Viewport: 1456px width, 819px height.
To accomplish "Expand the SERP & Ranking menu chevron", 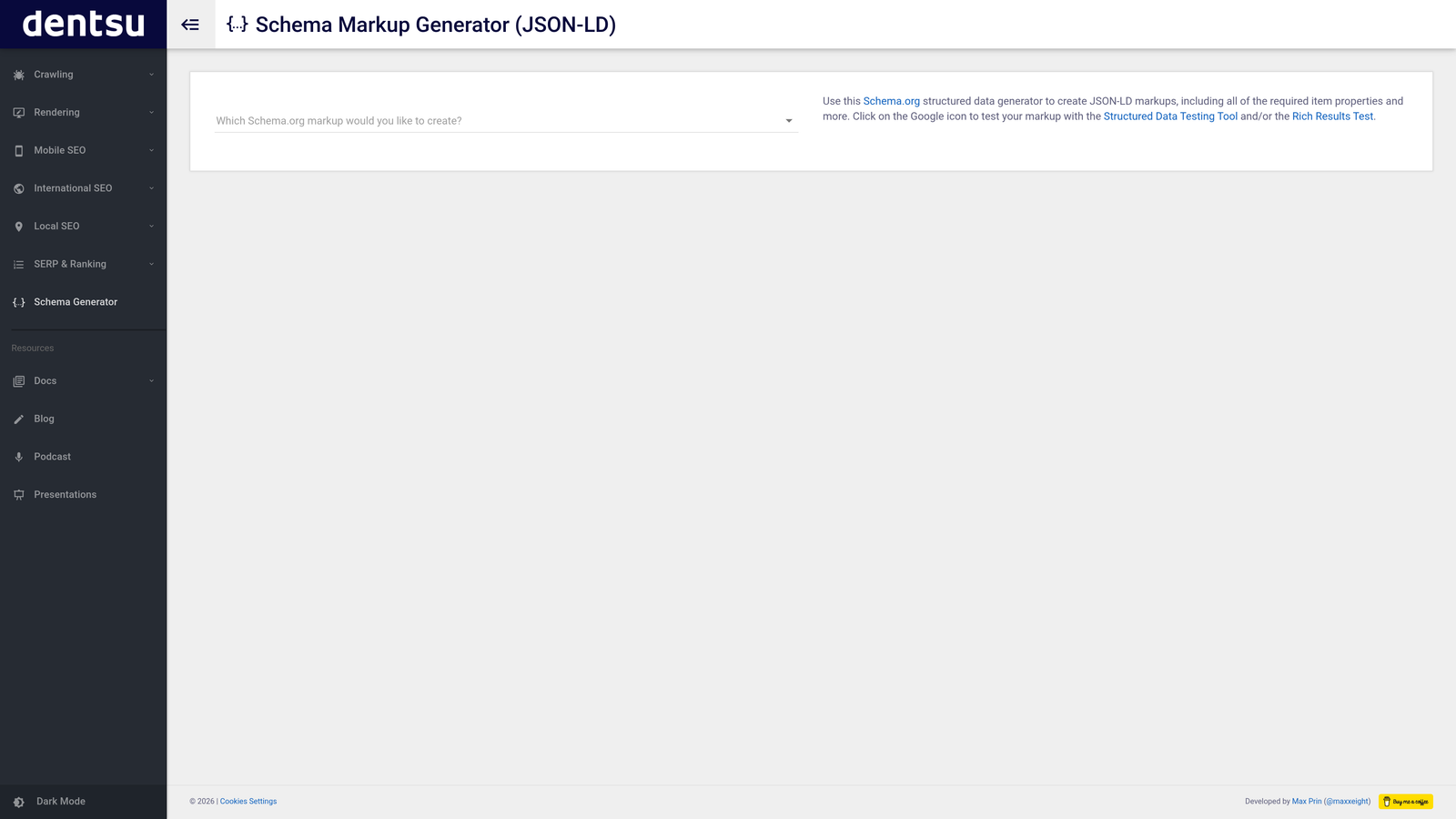I will pyautogui.click(x=150, y=264).
